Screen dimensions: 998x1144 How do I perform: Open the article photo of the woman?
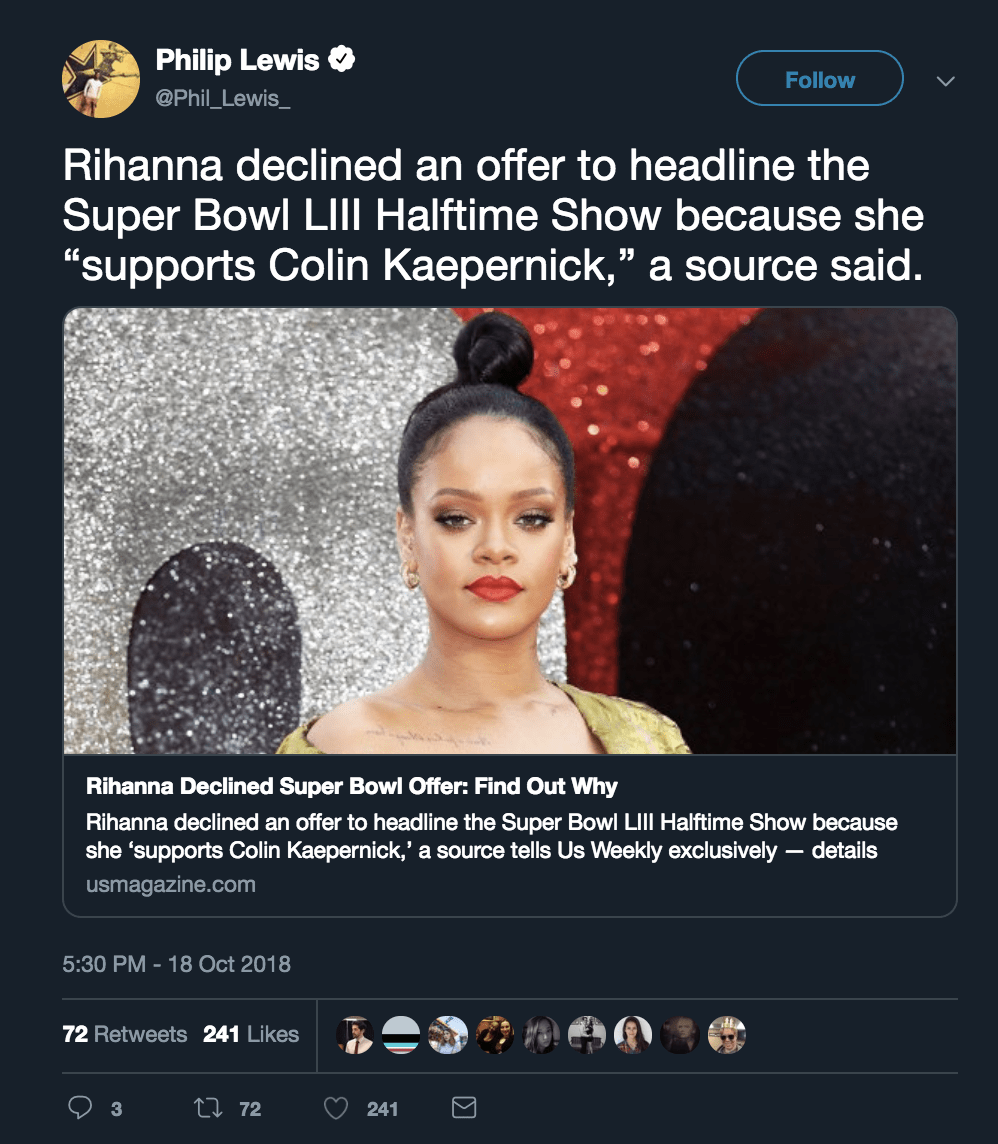pyautogui.click(x=509, y=530)
